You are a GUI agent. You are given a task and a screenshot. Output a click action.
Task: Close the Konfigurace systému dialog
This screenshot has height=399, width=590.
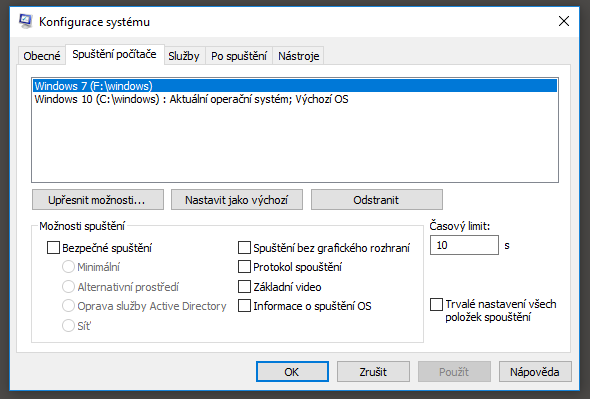(x=564, y=21)
